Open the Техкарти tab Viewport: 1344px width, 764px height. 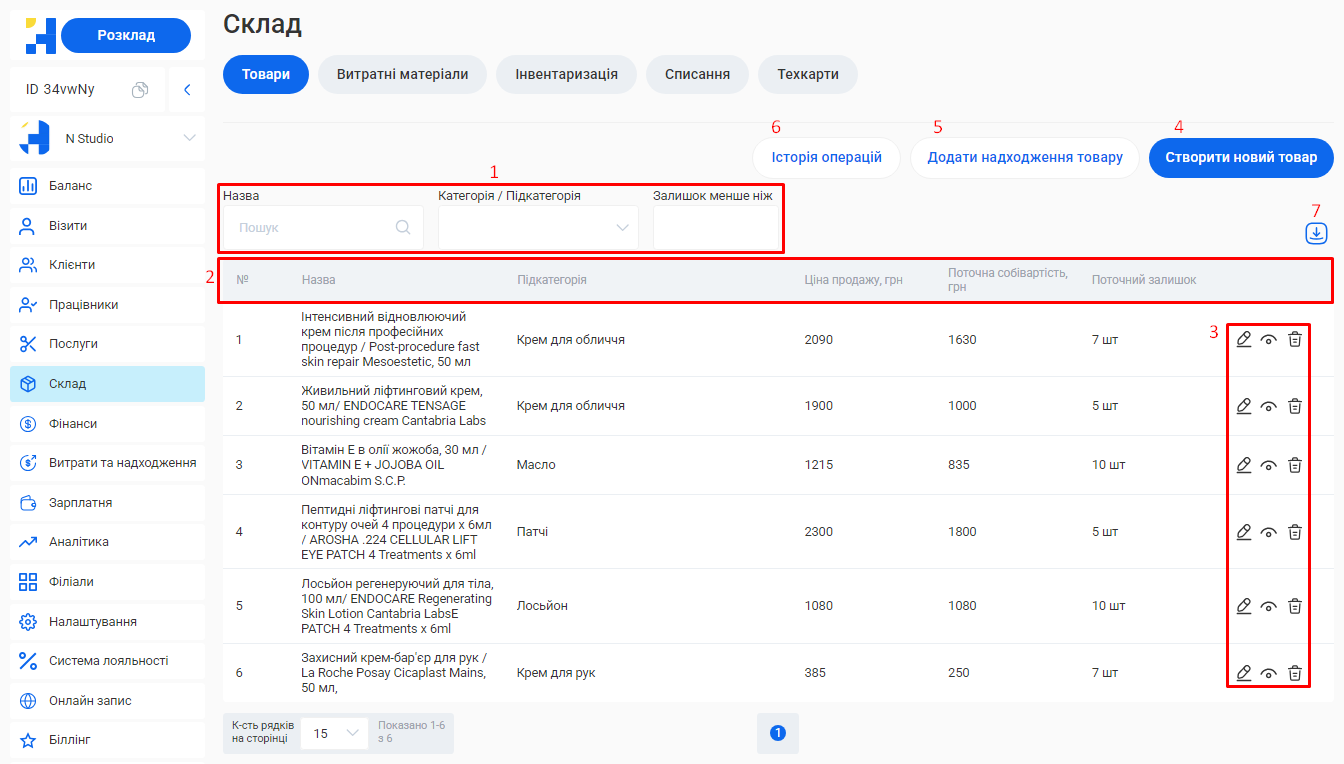point(807,74)
